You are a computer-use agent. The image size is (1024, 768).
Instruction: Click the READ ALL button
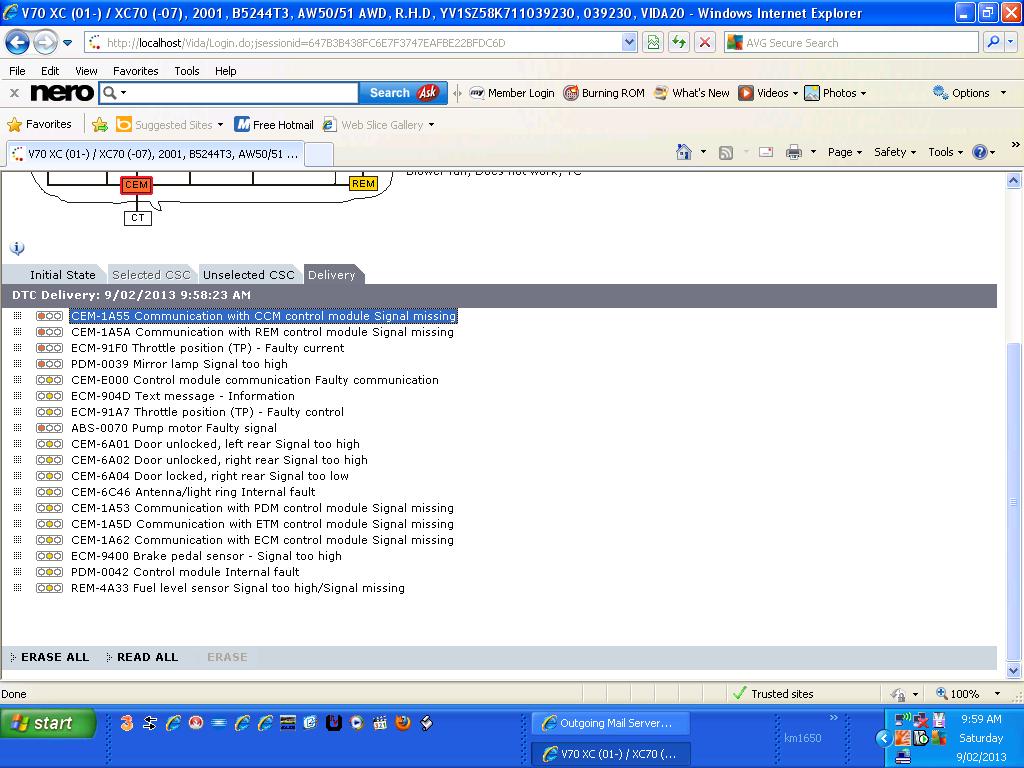pos(147,657)
